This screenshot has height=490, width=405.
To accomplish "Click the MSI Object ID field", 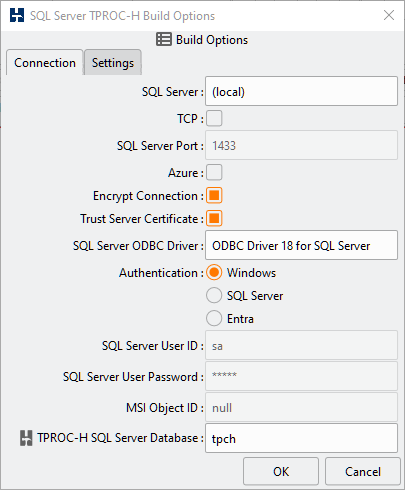I will [x=301, y=407].
